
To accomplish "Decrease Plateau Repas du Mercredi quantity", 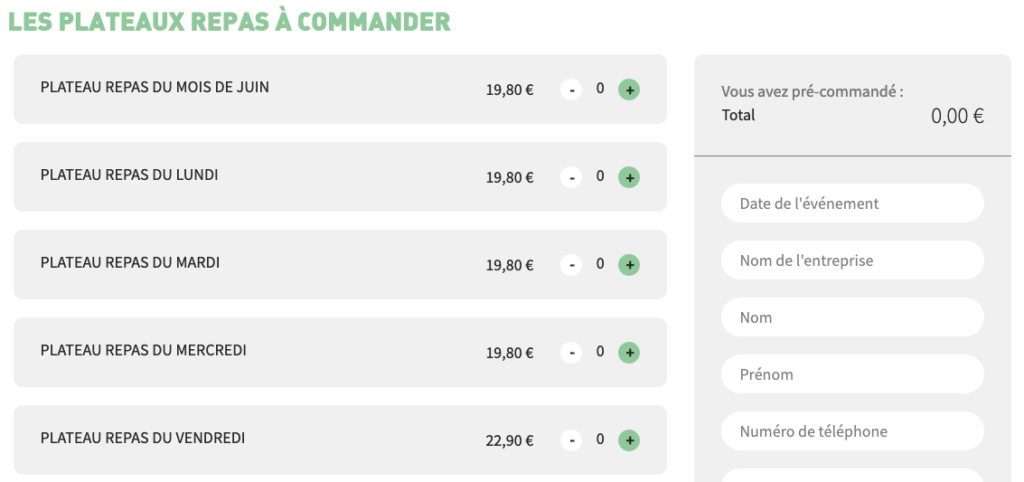I will 571,353.
